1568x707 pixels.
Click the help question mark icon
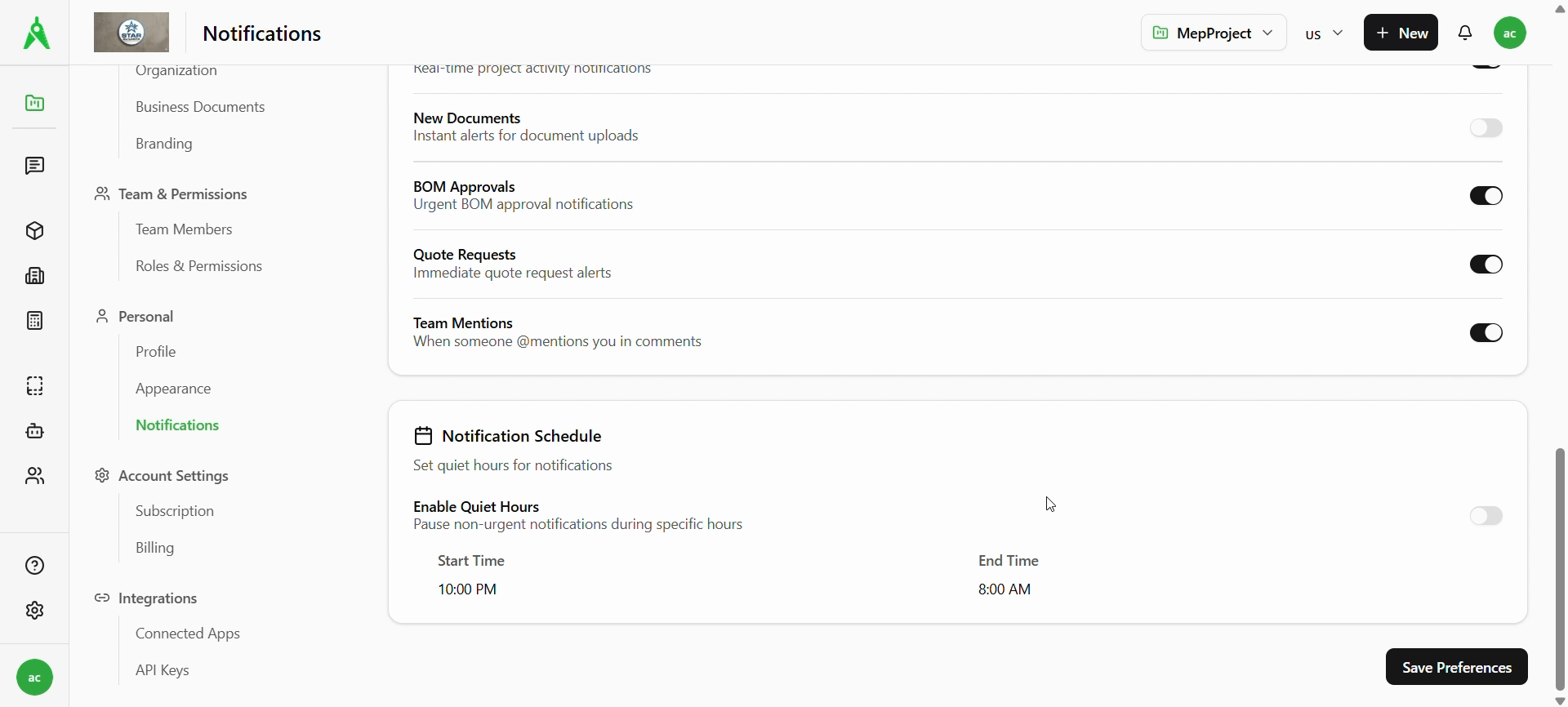[34, 566]
